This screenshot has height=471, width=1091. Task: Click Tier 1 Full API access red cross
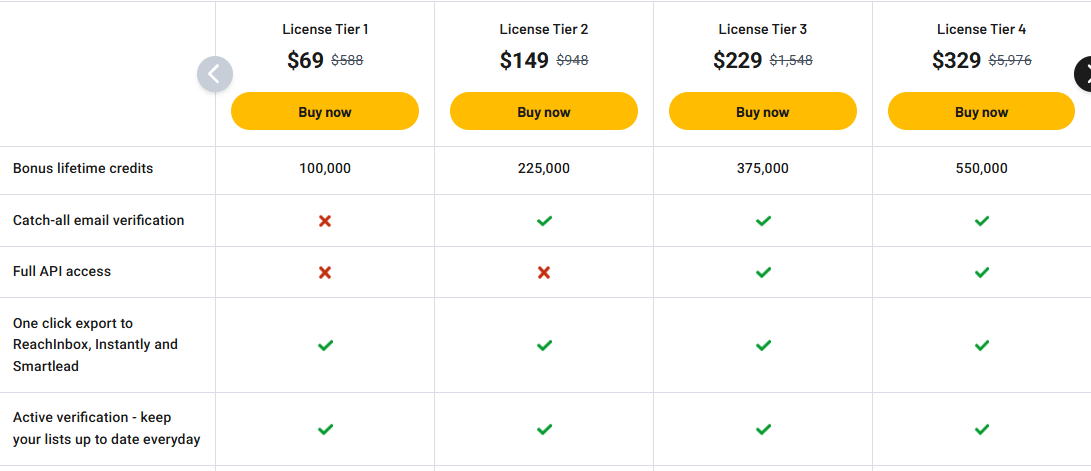click(x=325, y=272)
